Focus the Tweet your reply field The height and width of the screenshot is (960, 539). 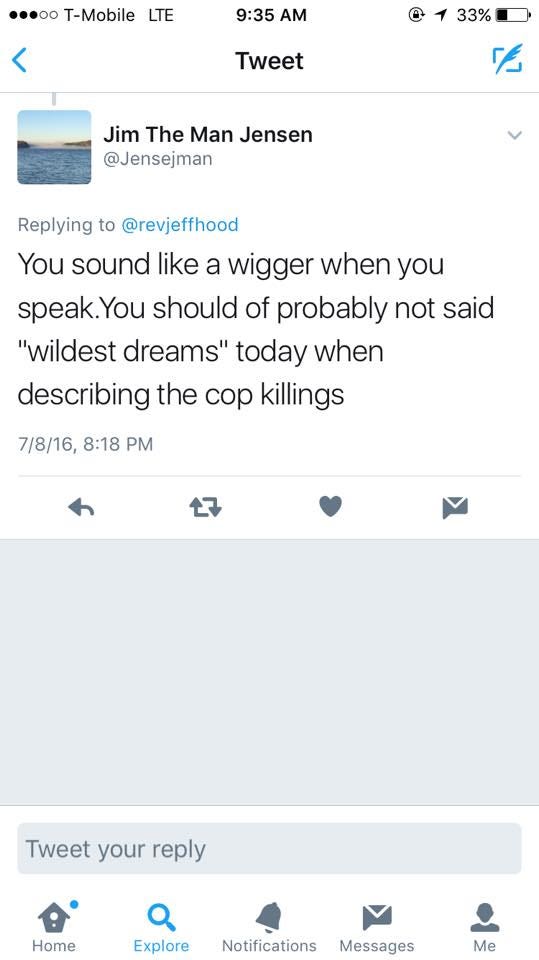click(x=269, y=849)
